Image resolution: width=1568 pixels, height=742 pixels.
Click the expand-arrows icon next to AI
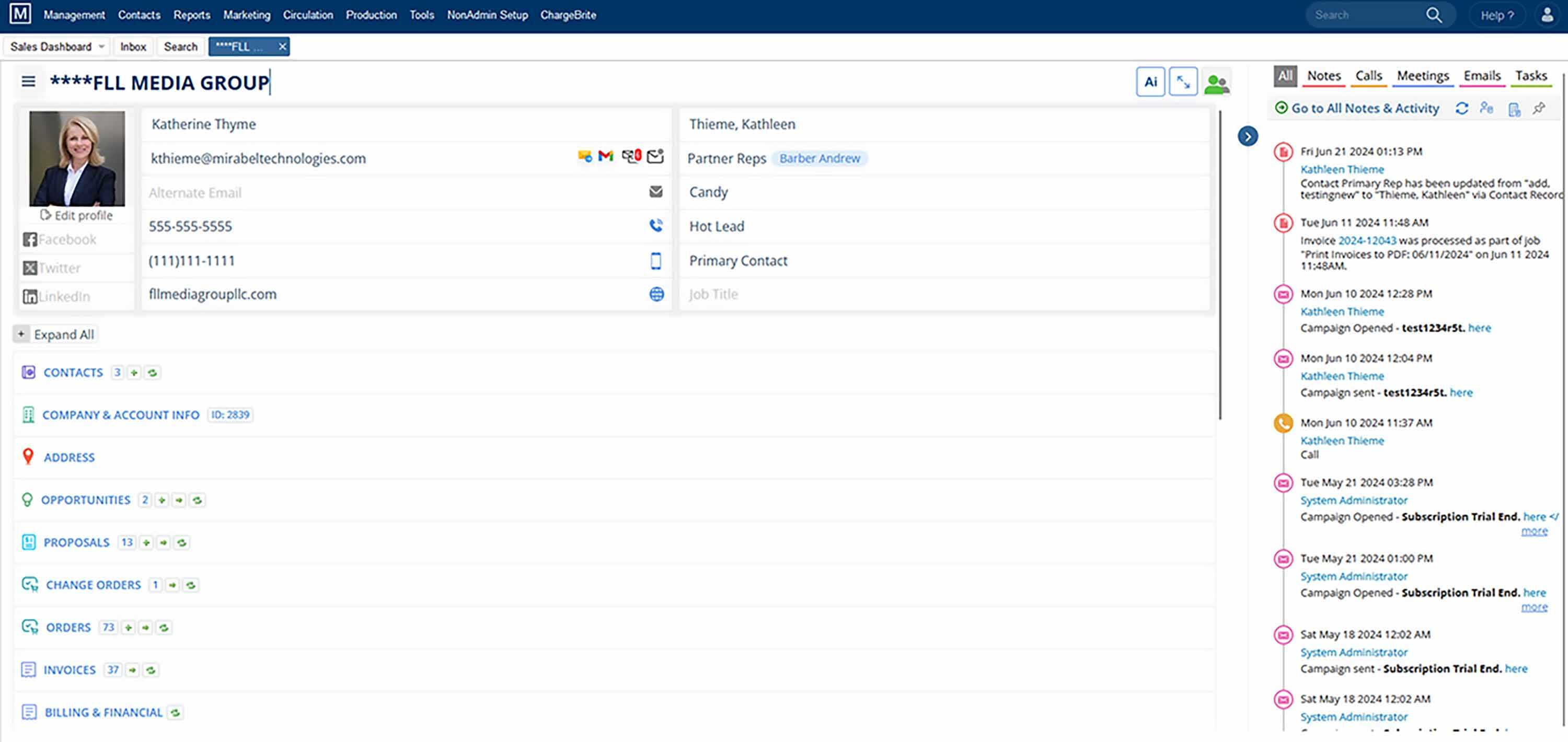pos(1183,82)
